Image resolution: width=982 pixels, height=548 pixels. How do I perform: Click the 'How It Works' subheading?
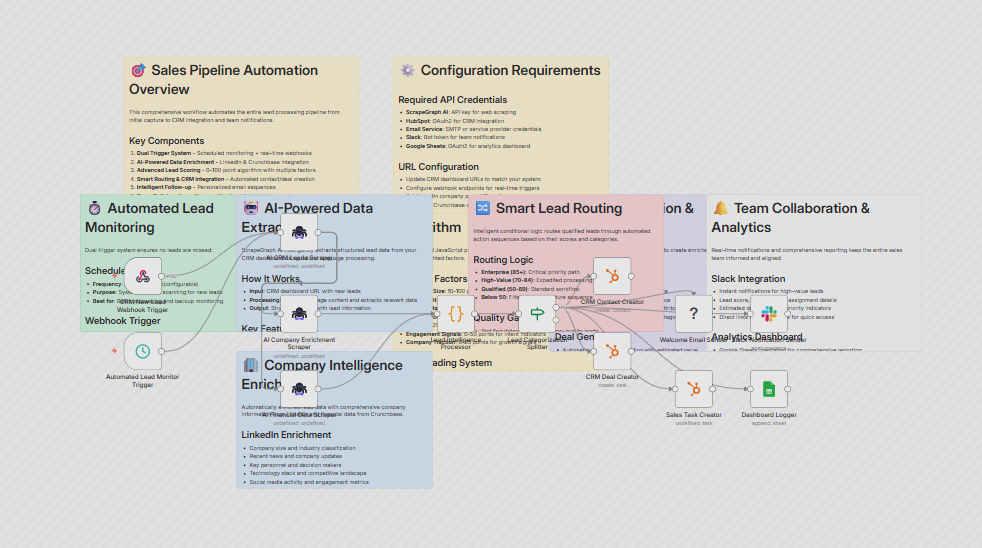click(x=271, y=279)
